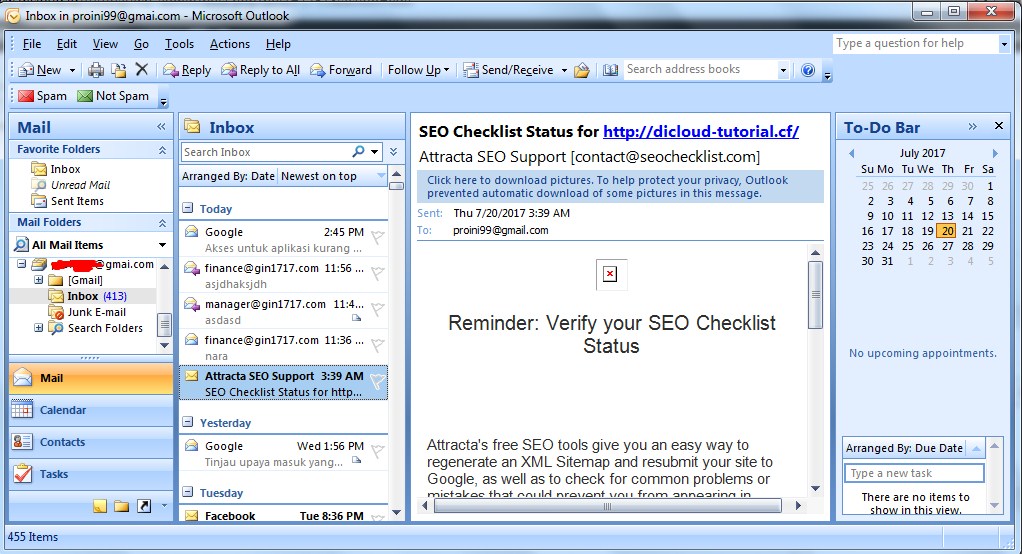Switch to the Contacts pane

click(x=91, y=442)
